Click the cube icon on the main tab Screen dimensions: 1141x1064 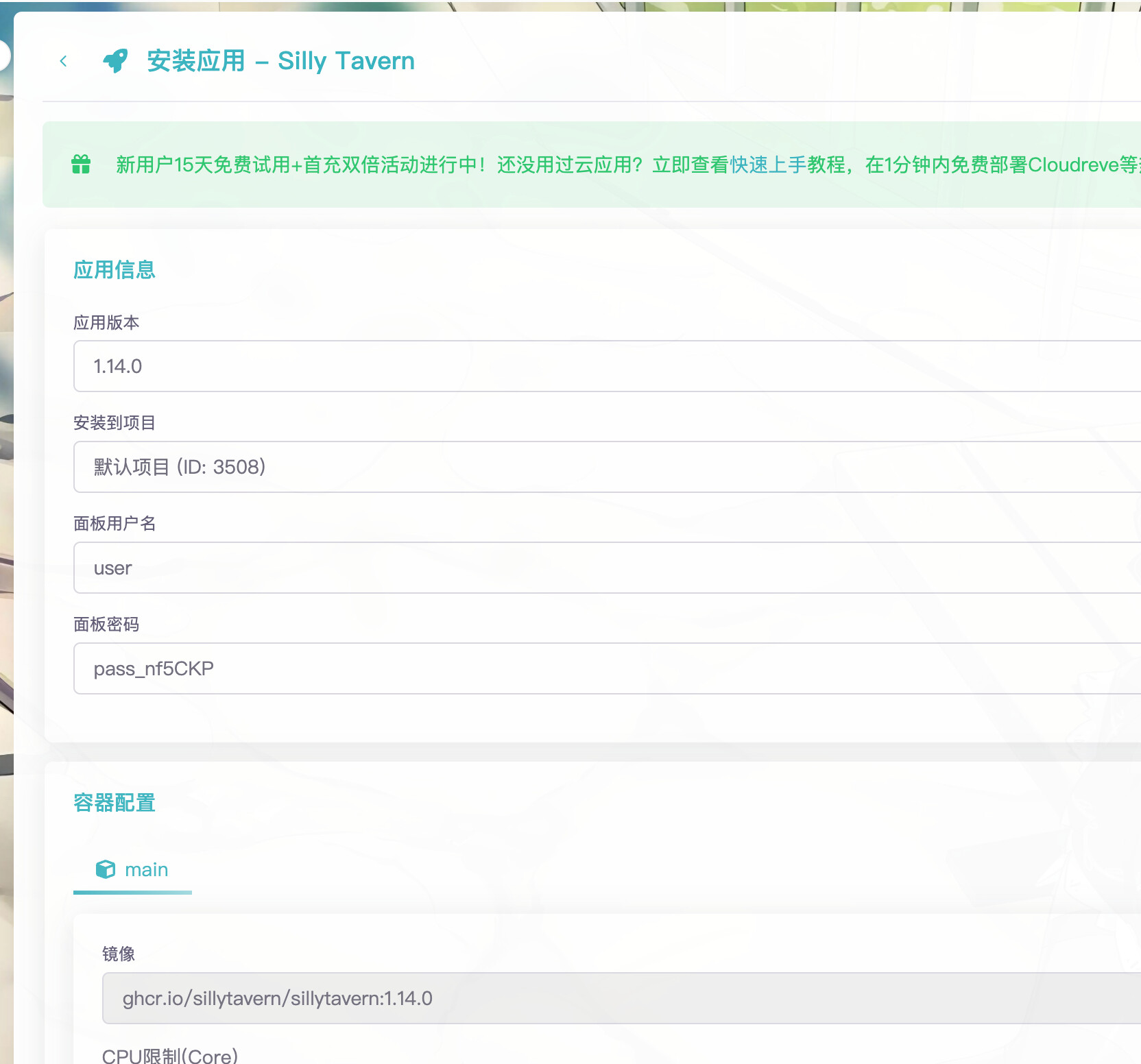(106, 869)
